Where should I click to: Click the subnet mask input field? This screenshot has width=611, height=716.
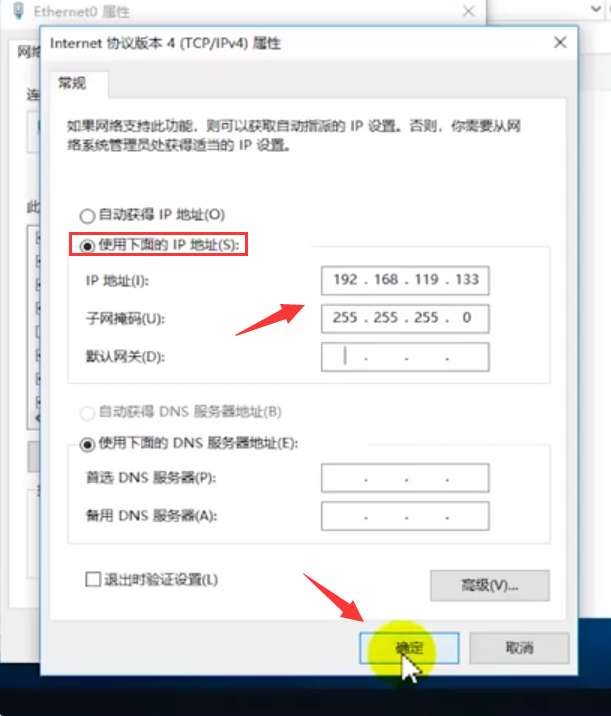[405, 319]
